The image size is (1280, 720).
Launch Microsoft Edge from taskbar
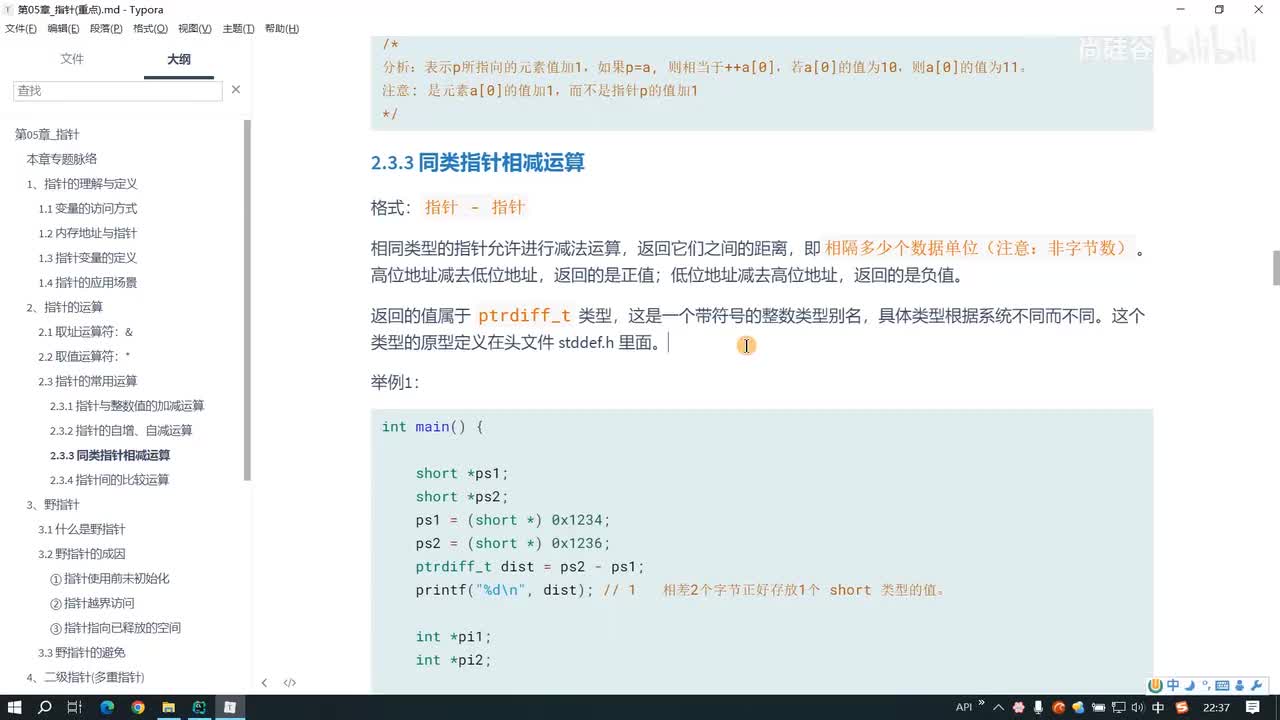107,707
